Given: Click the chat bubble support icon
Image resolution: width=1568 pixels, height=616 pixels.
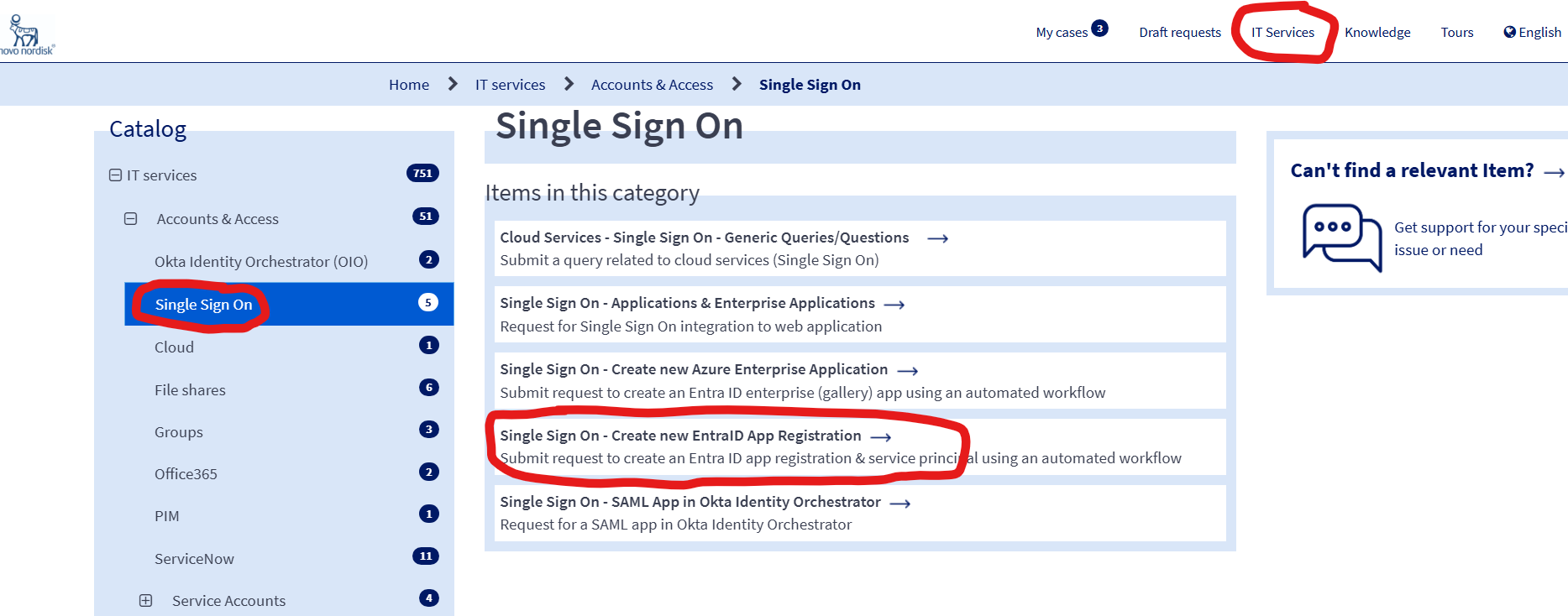Looking at the screenshot, I should point(1342,237).
